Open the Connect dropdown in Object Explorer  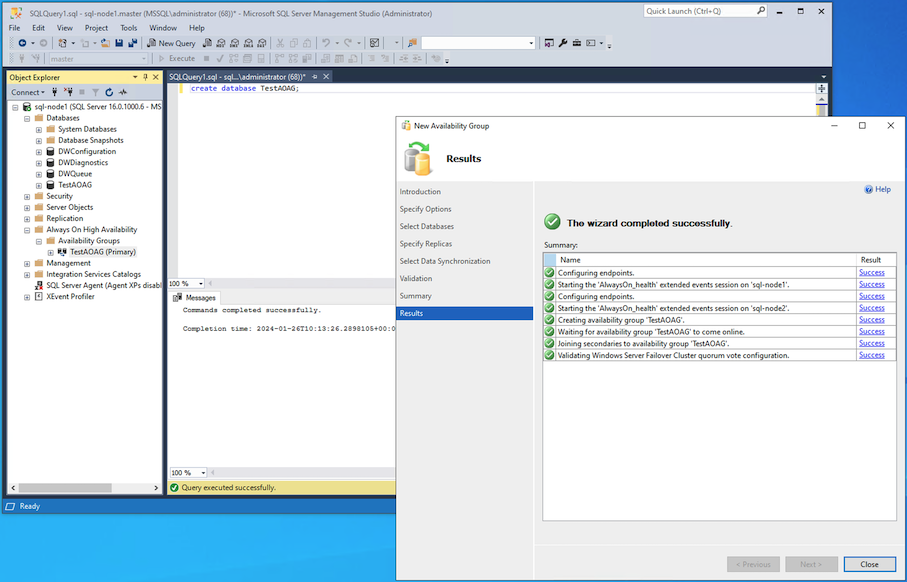(x=27, y=92)
